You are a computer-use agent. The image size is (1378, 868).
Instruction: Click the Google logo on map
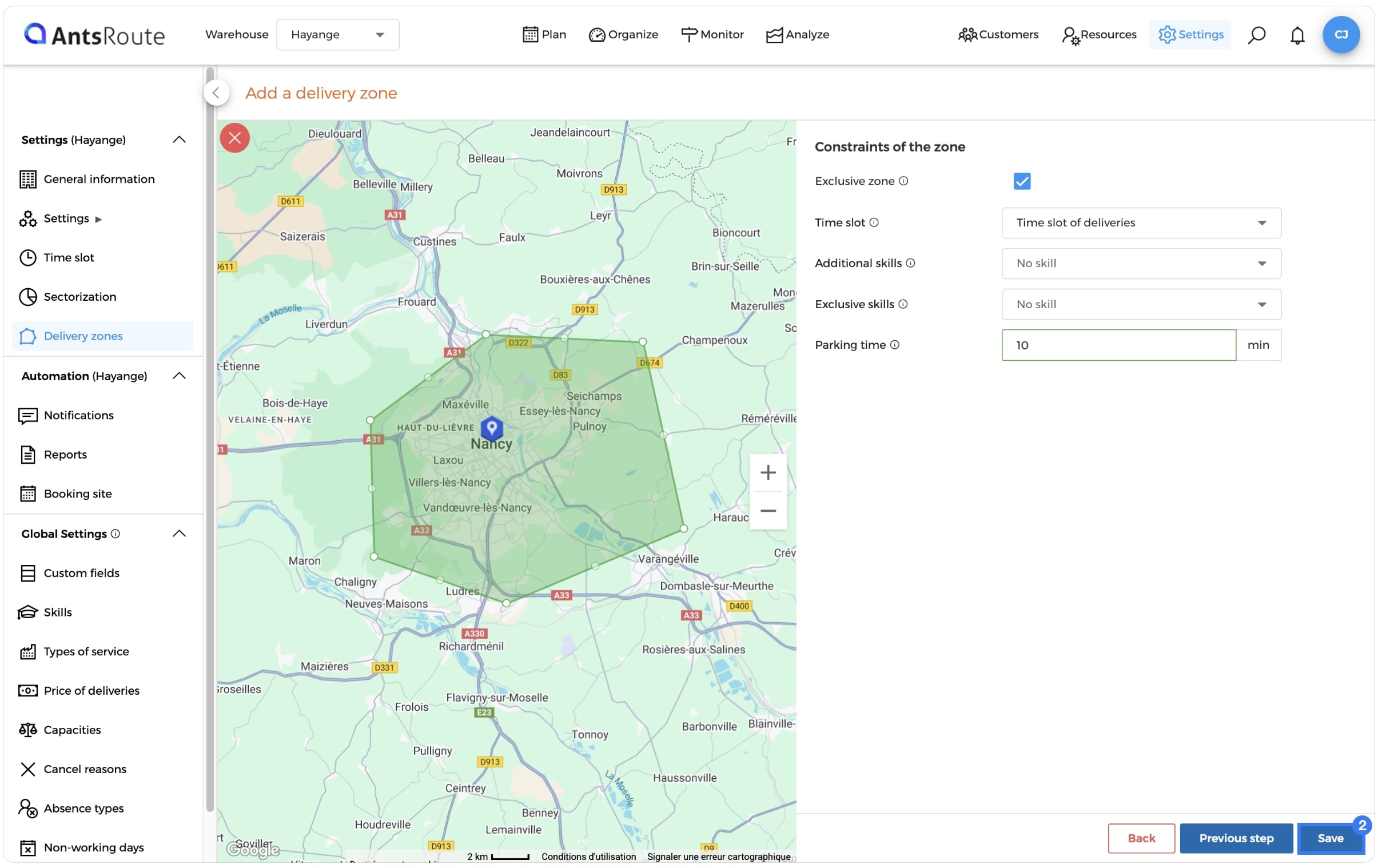(x=253, y=850)
